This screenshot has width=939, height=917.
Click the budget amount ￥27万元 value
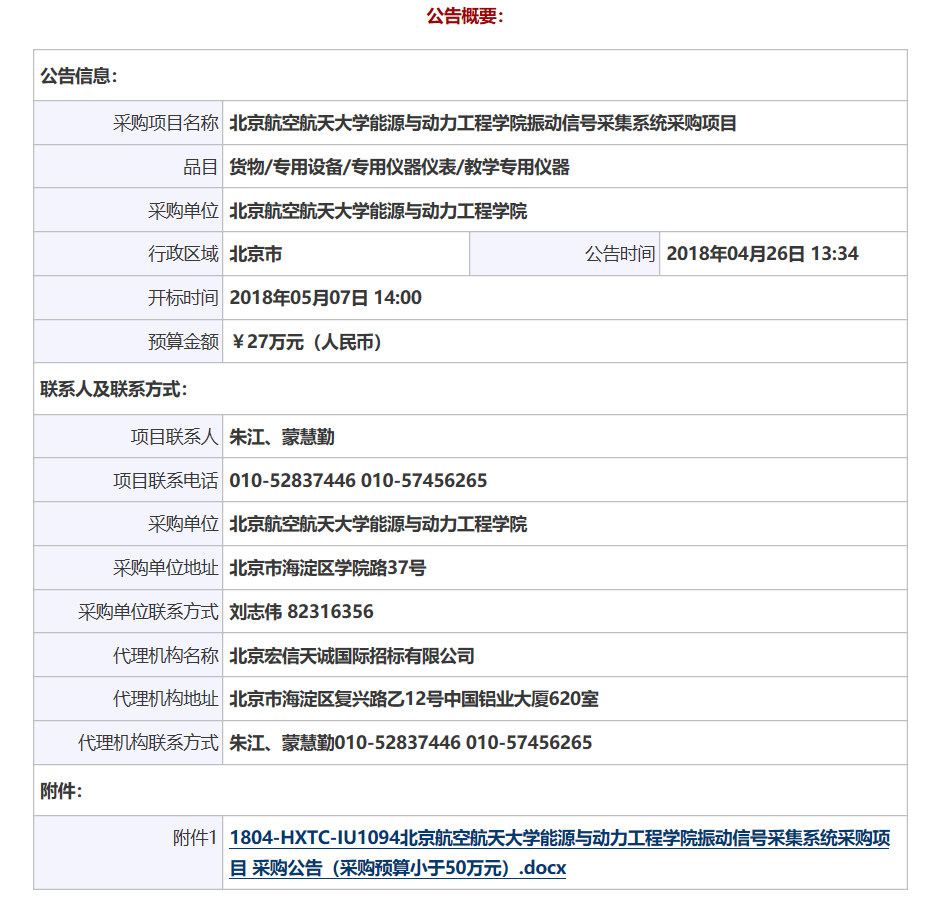tap(307, 342)
